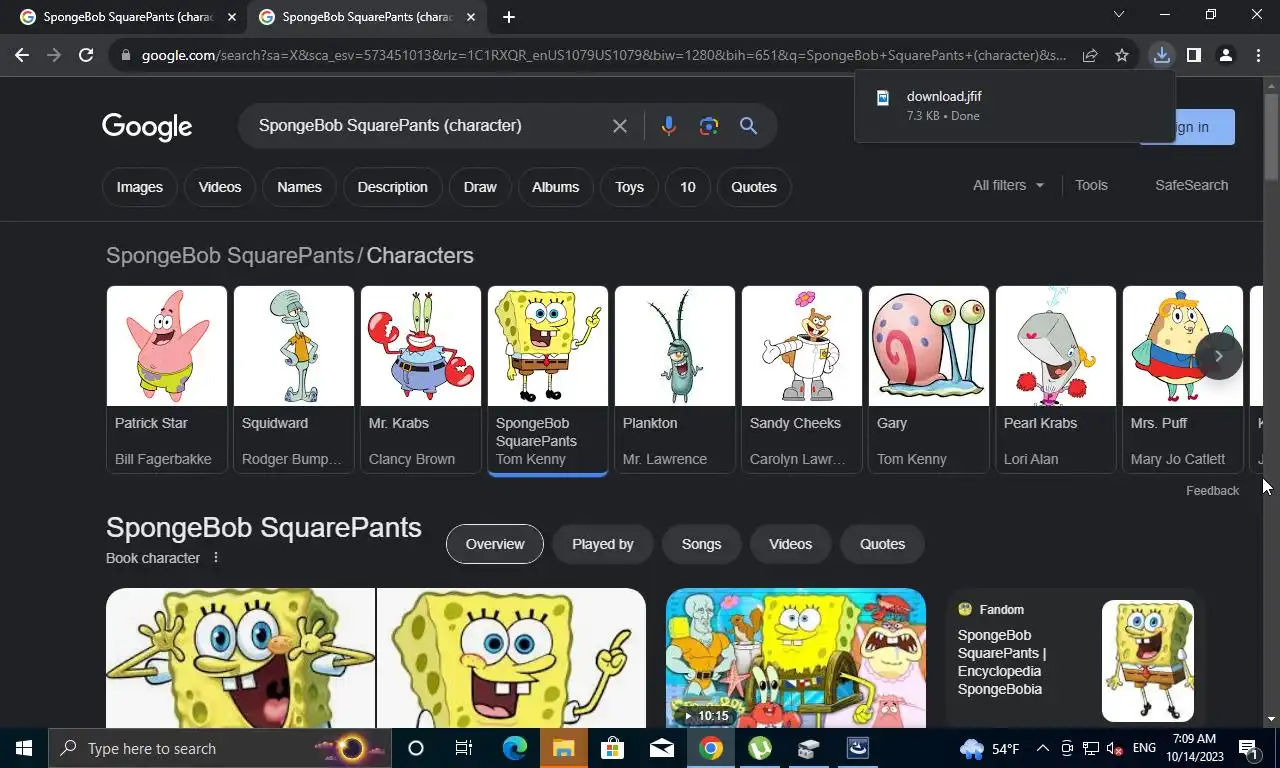Open Chrome three-dot menu

(1257, 55)
